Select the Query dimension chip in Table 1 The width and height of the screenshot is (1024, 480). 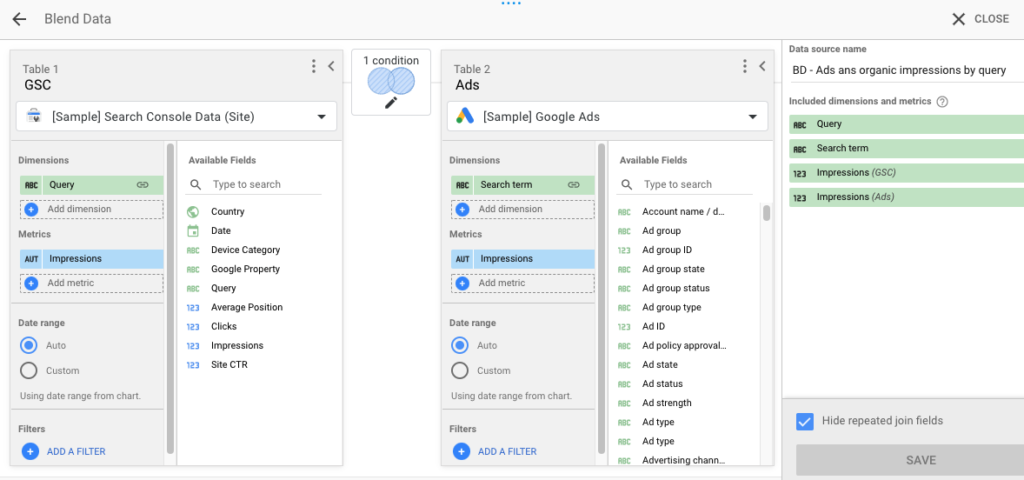[x=91, y=185]
